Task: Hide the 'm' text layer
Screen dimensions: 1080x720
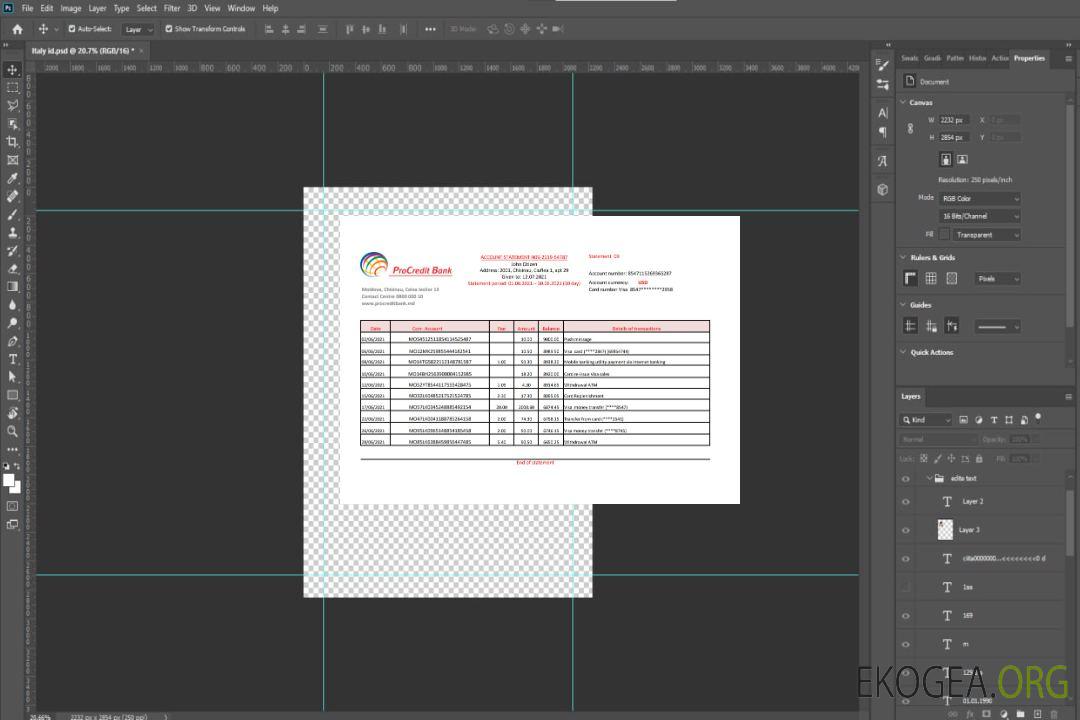Action: pyautogui.click(x=906, y=645)
